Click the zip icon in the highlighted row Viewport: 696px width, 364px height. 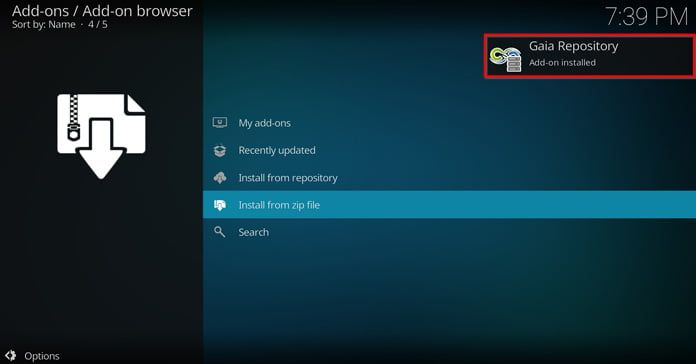pyautogui.click(x=220, y=205)
